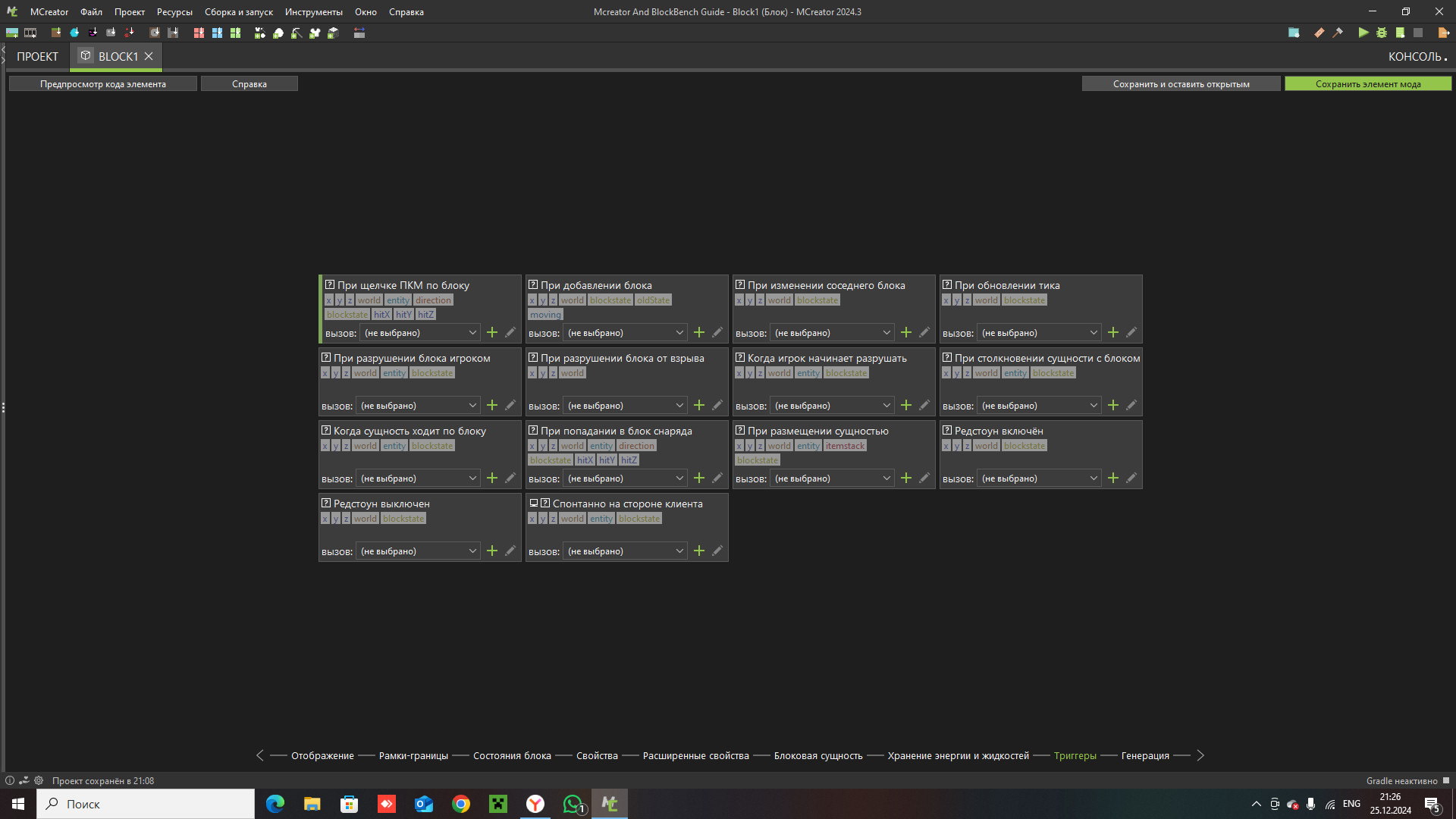Click the orange export mod file icon
The height and width of the screenshot is (819, 1456).
[x=1443, y=33]
